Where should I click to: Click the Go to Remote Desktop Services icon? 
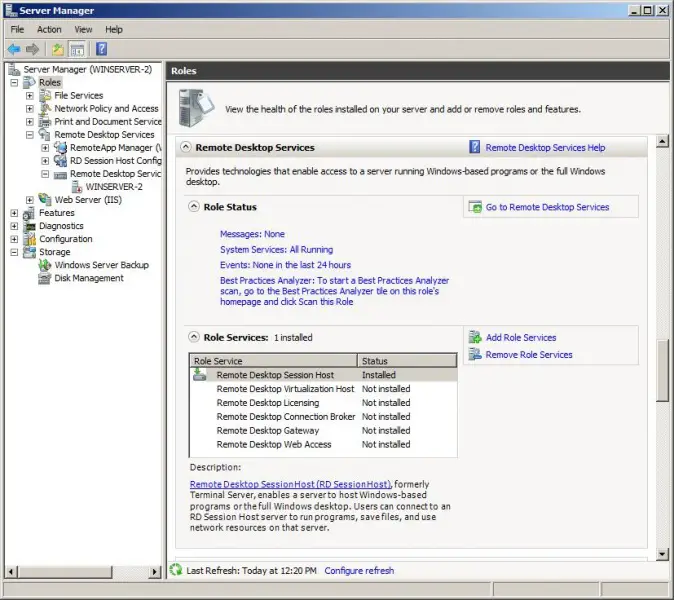475,207
